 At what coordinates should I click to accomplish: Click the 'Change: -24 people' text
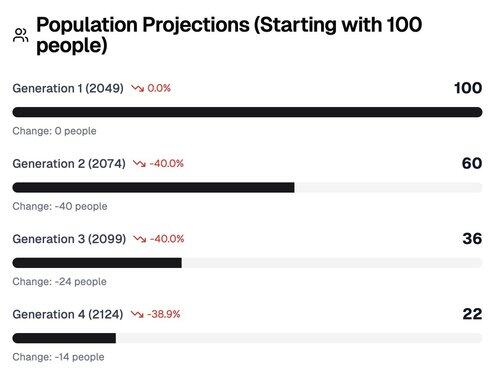[x=59, y=282]
